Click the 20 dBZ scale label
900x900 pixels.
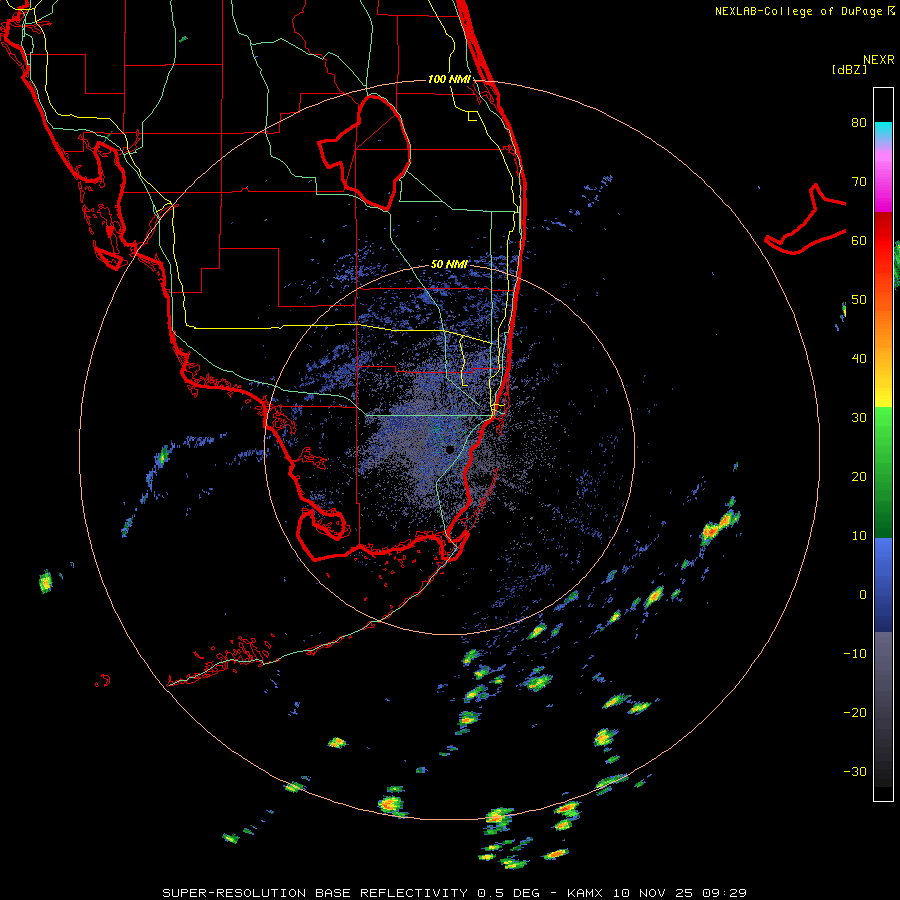click(x=859, y=476)
